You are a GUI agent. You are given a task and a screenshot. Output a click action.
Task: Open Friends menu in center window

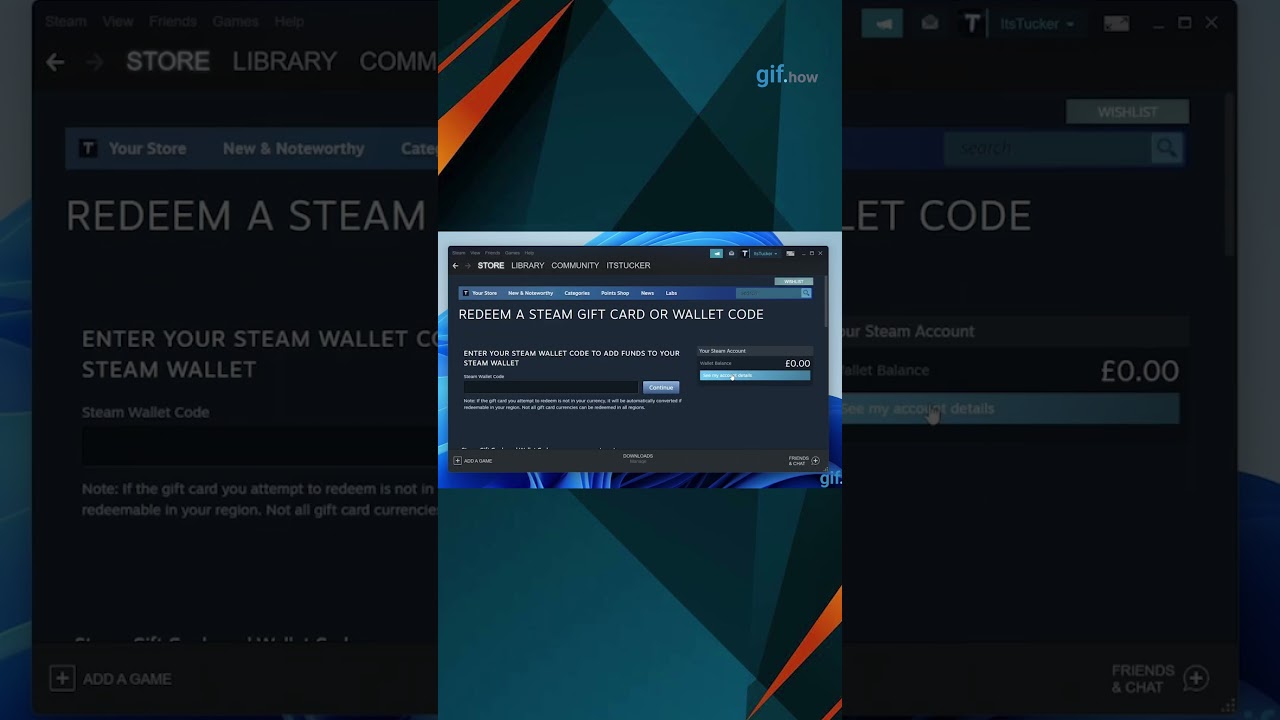coord(493,253)
